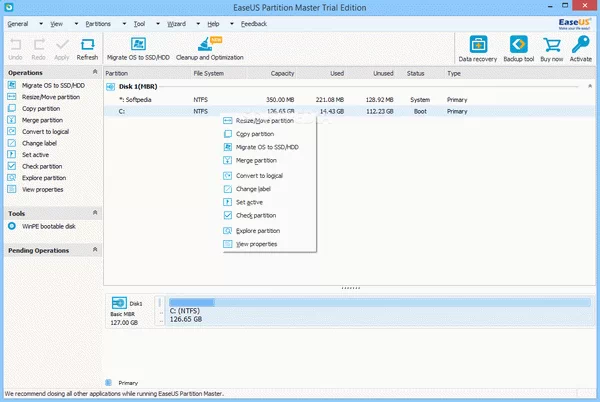Sort by Capacity column header
The height and width of the screenshot is (402, 600).
point(271,73)
